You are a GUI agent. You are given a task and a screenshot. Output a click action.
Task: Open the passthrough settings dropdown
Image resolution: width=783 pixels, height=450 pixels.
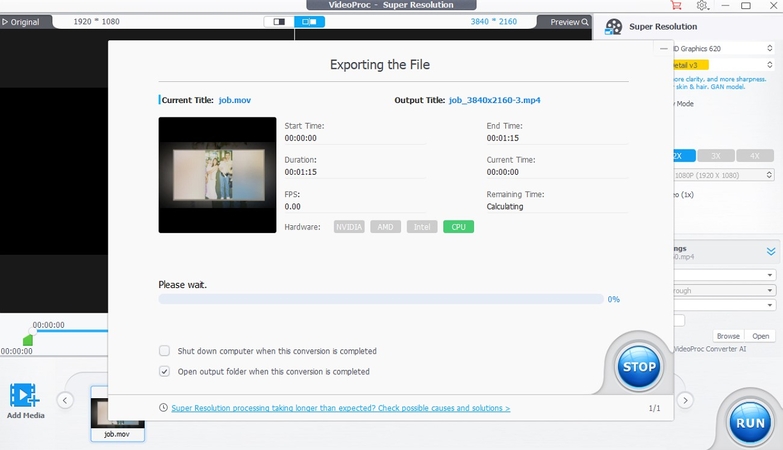click(724, 290)
